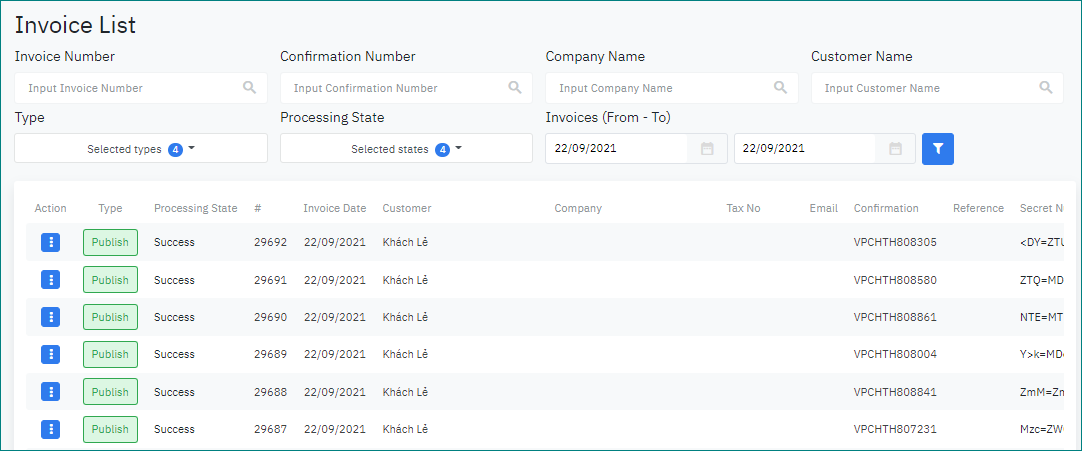Open action menu for invoice 29692

coord(51,243)
